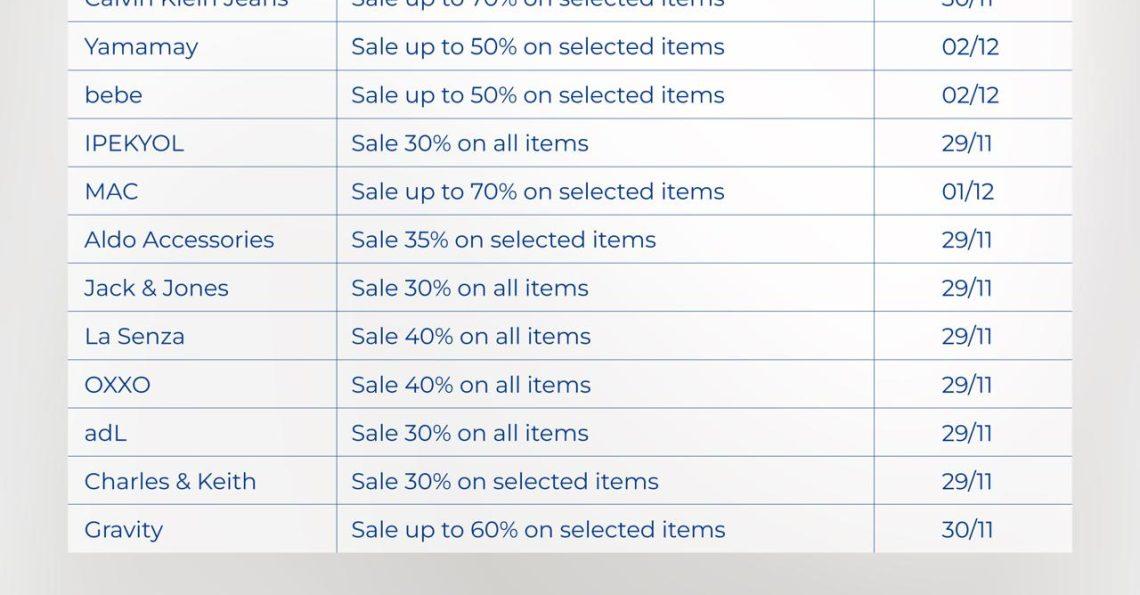Select the Charles & Keith brand cell
The image size is (1140, 595).
point(170,481)
